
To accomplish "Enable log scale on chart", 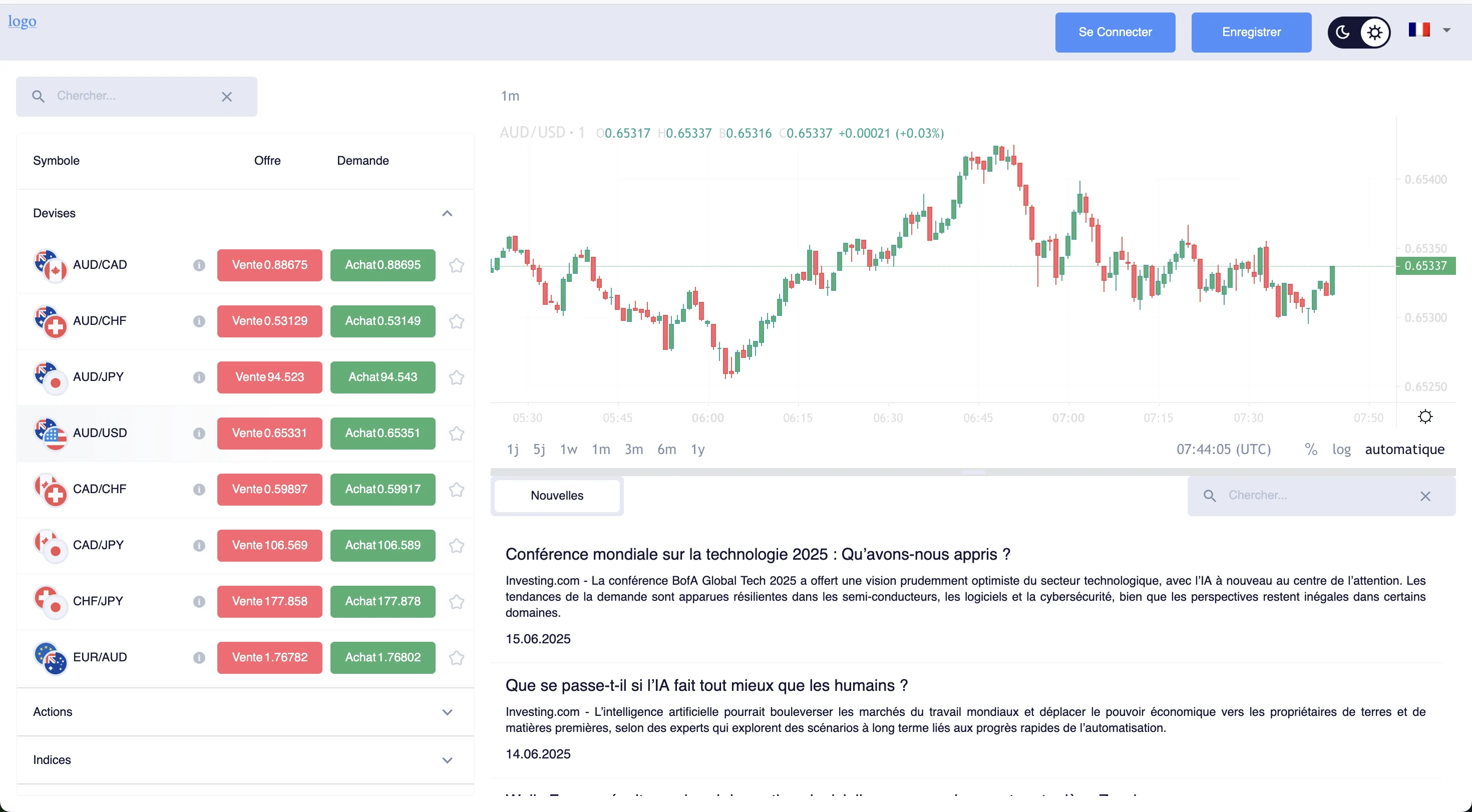I will pyautogui.click(x=1341, y=450).
